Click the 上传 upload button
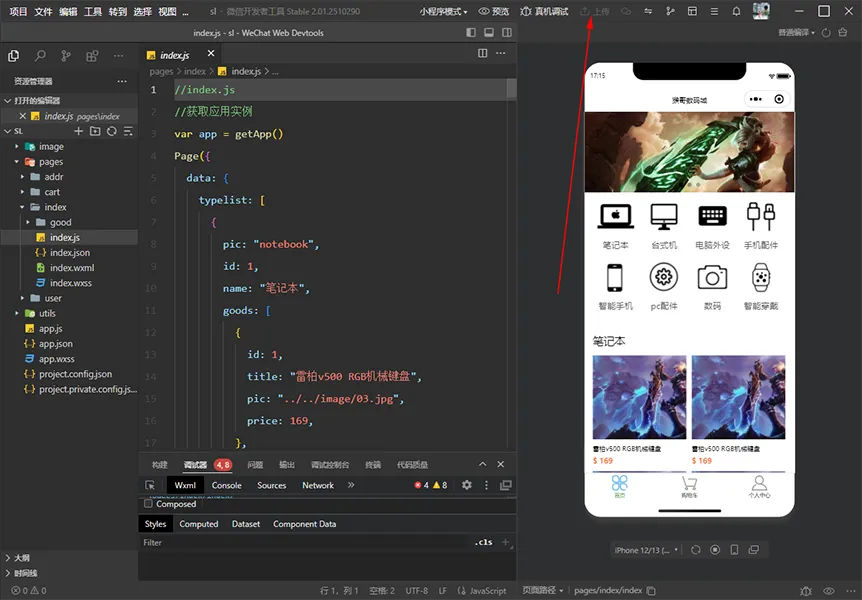The height and width of the screenshot is (600, 862). coord(595,11)
